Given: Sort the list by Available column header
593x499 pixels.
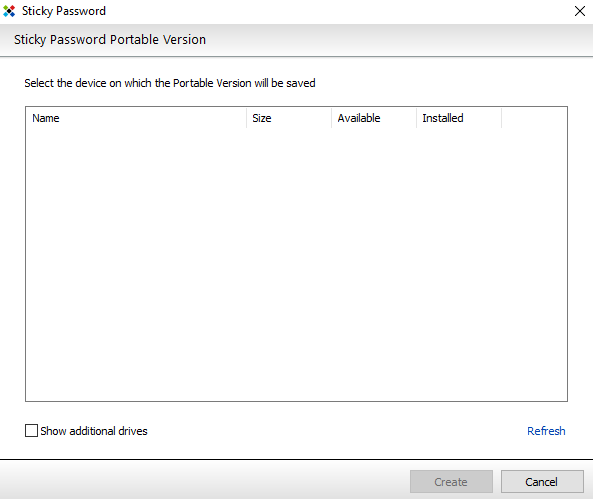Looking at the screenshot, I should [x=374, y=118].
